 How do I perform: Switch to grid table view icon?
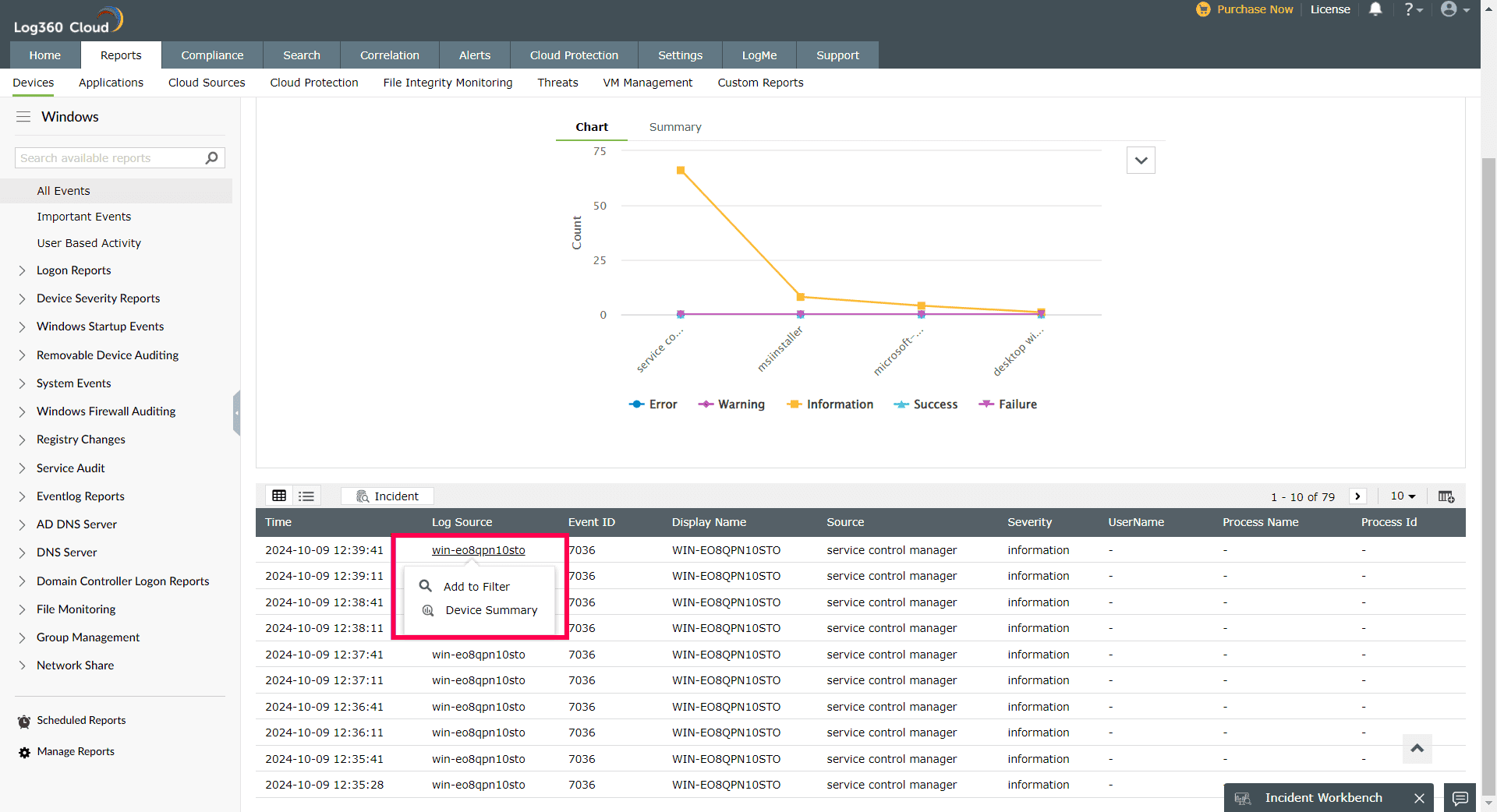coord(279,496)
